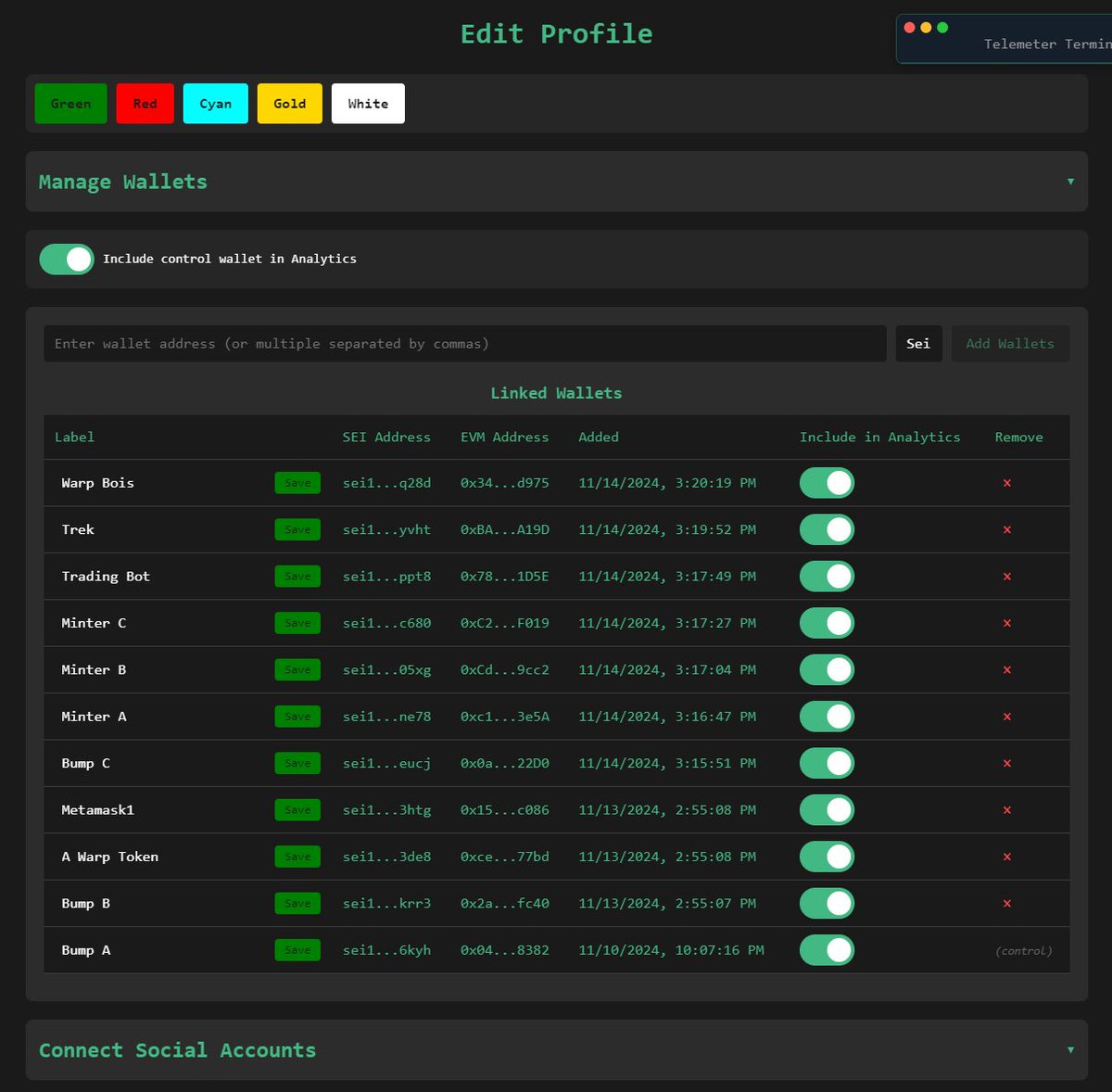Image resolution: width=1112 pixels, height=1092 pixels.
Task: Save the Minter B label
Action: (297, 669)
